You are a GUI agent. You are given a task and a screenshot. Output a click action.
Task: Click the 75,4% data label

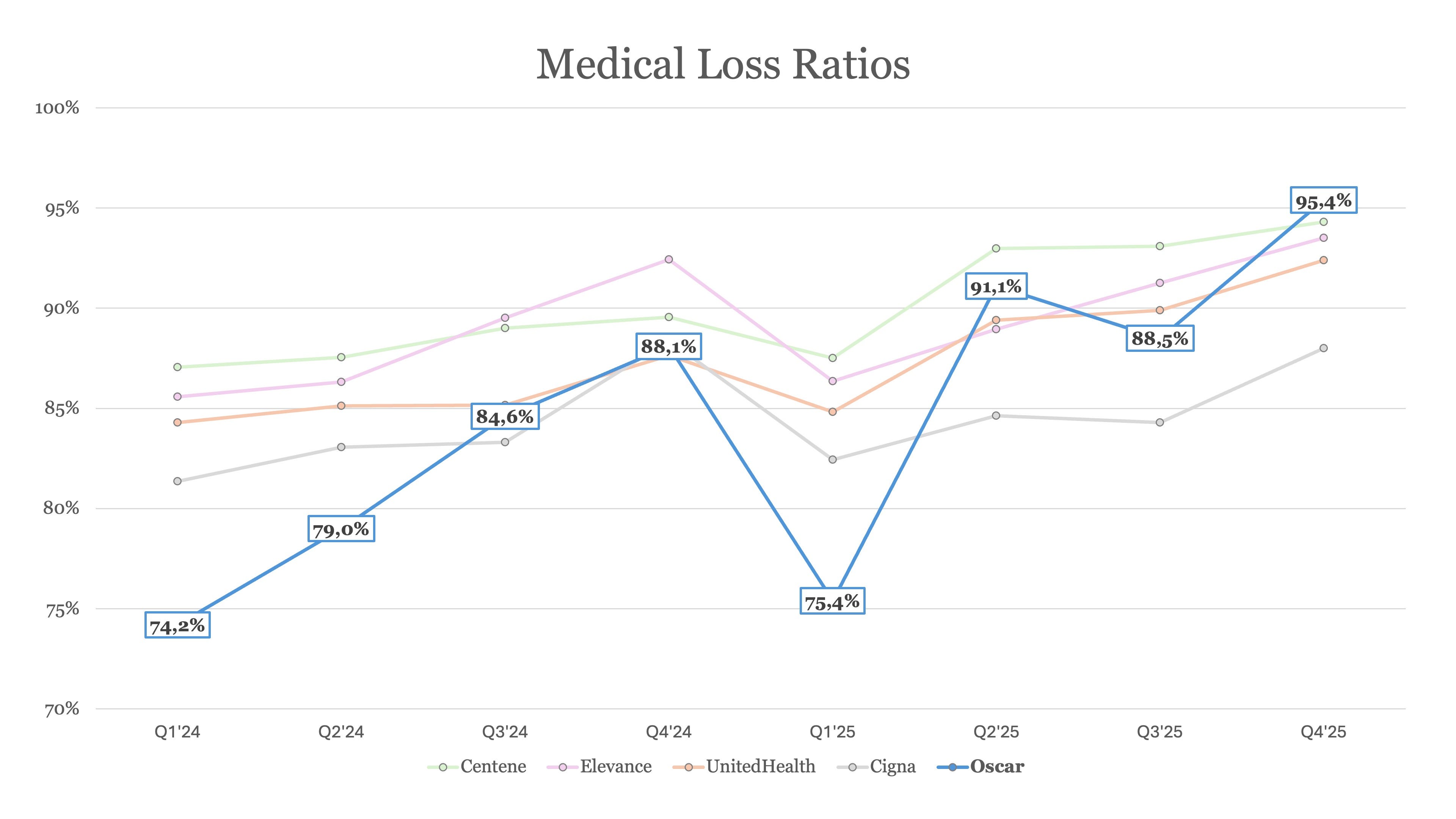833,601
